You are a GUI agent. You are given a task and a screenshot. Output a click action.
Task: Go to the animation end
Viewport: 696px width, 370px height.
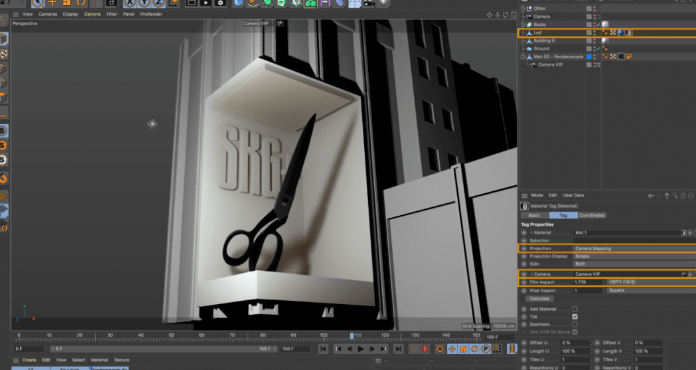coord(399,349)
